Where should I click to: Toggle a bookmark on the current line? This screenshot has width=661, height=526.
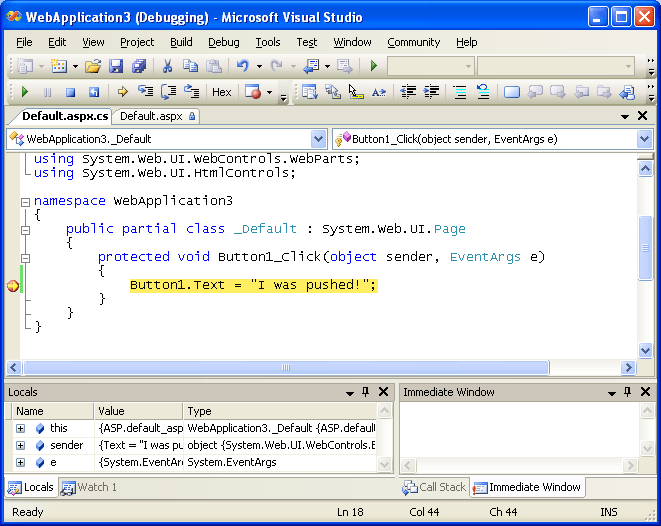512,91
